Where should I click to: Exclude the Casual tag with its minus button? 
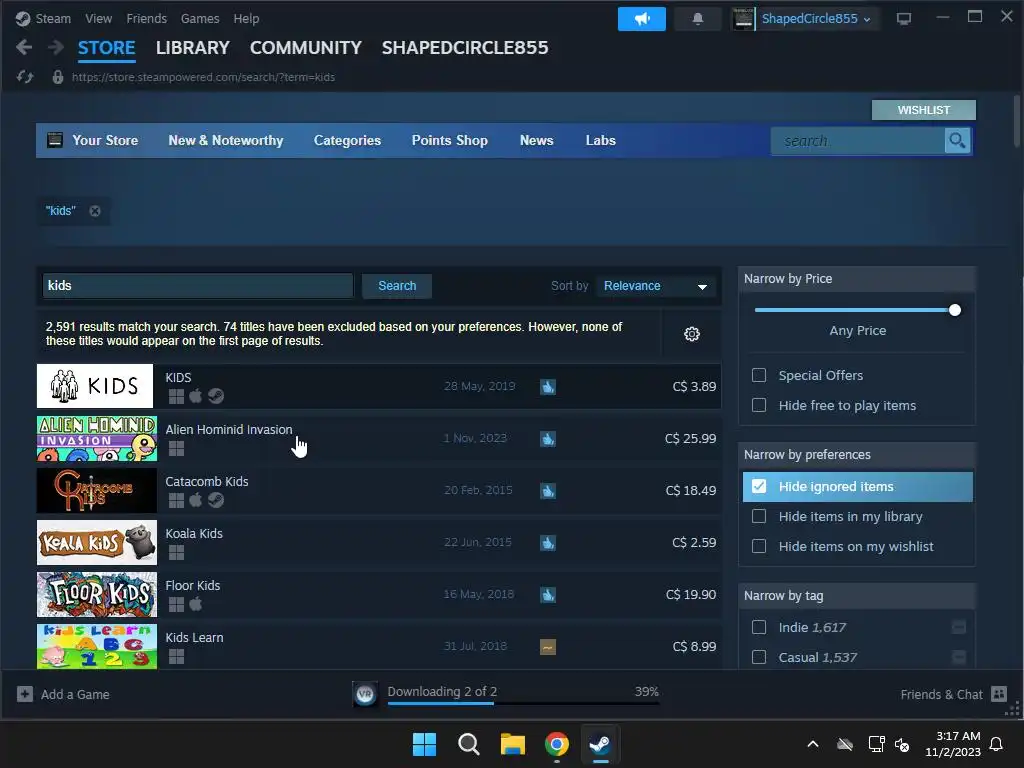959,658
